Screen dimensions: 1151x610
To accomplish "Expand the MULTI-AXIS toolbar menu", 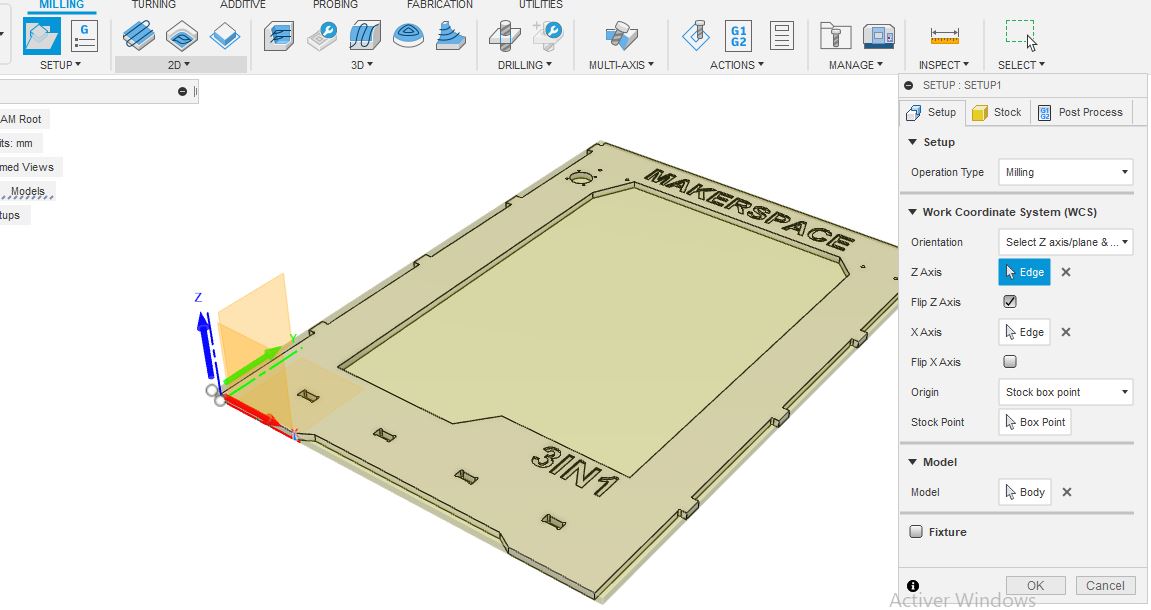I will [621, 65].
